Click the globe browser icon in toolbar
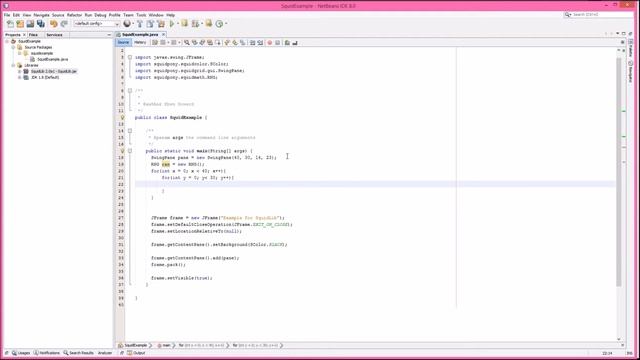 pos(127,24)
